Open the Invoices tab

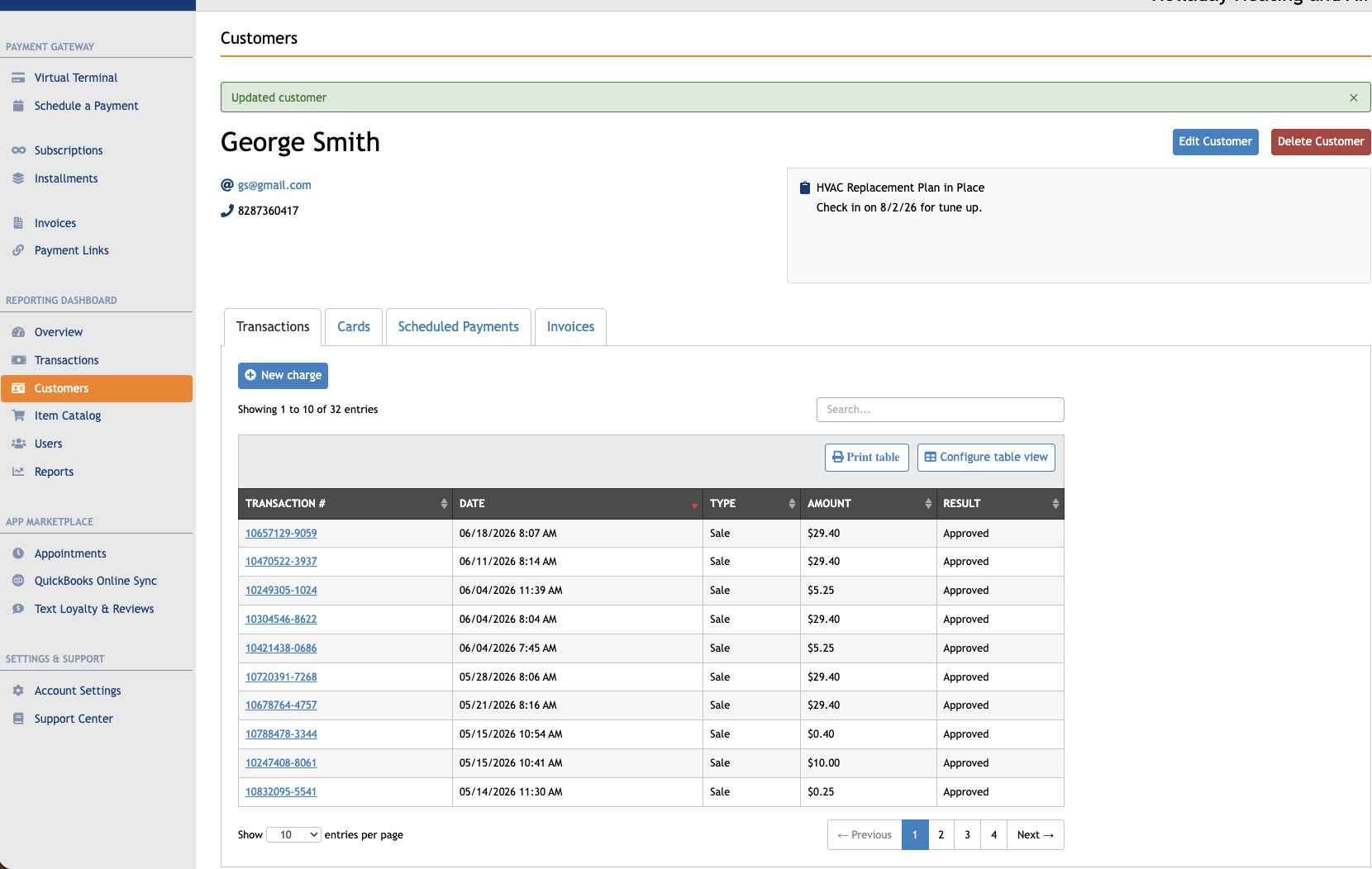(x=570, y=327)
